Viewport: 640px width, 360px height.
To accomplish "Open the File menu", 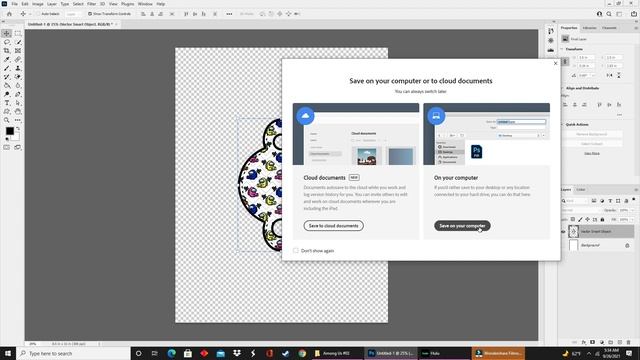I will click(x=15, y=4).
